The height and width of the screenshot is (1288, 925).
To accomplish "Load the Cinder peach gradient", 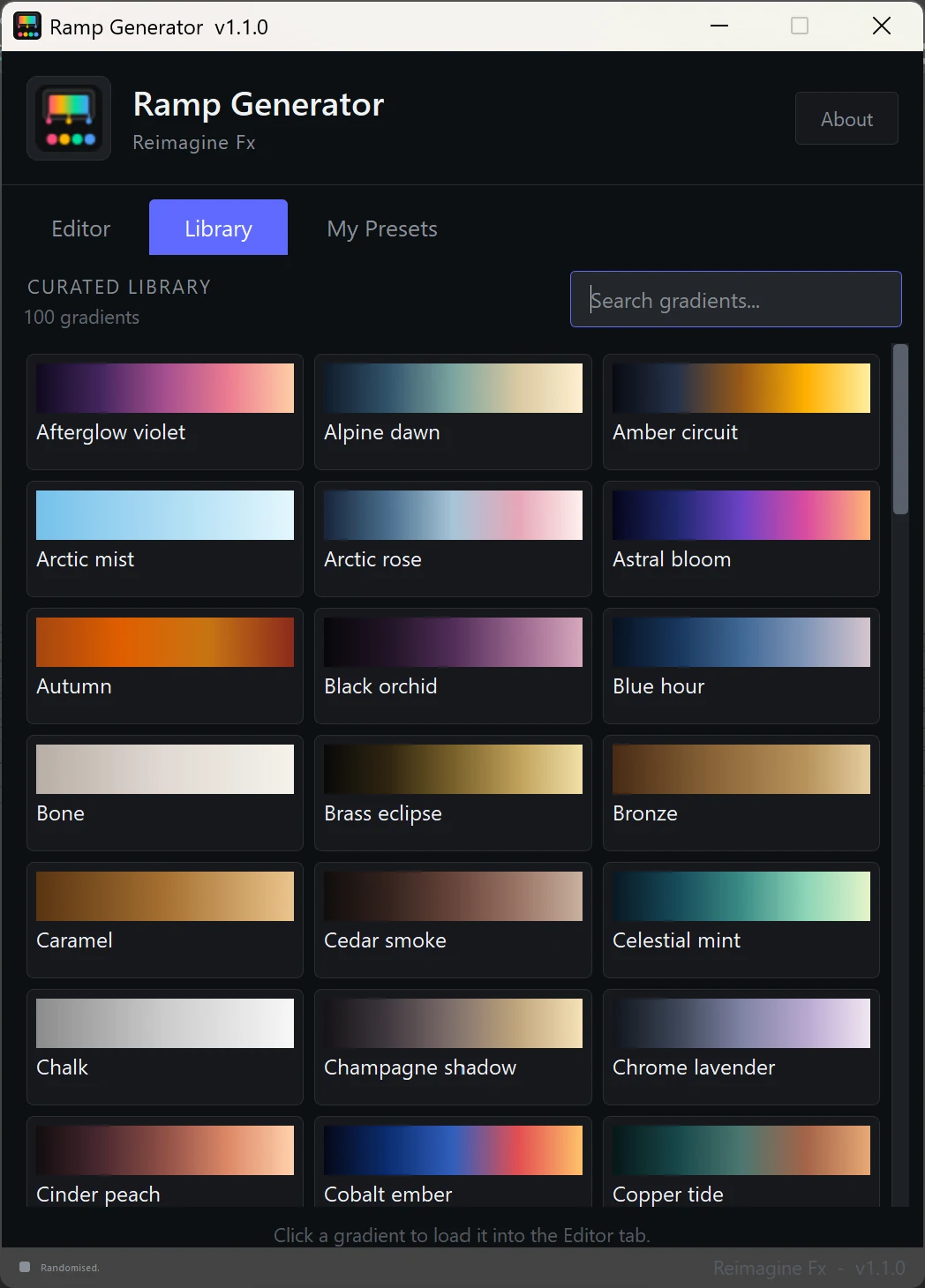I will coord(165,1163).
